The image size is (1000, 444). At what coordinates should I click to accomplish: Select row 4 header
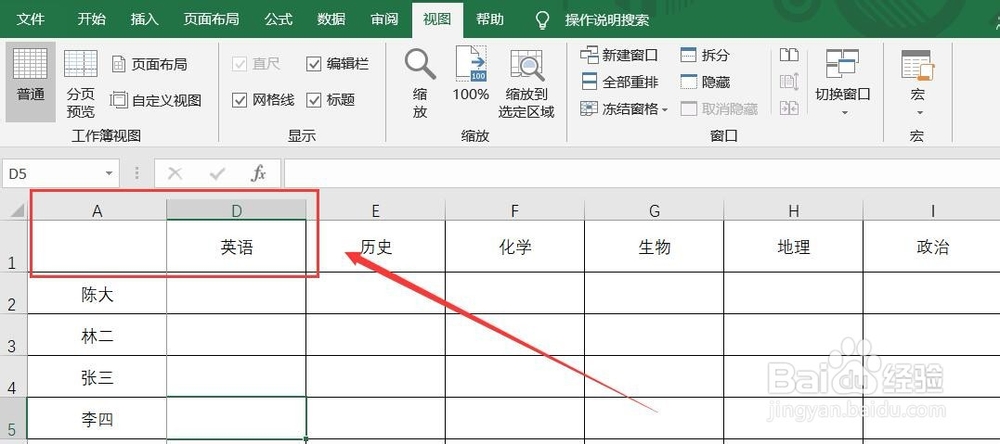point(13,377)
